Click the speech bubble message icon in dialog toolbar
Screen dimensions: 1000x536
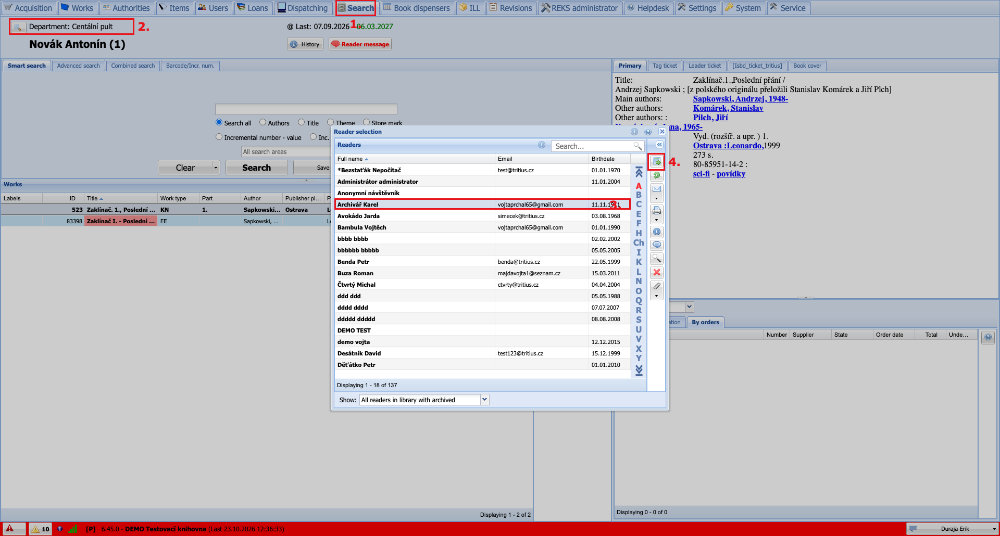point(656,244)
